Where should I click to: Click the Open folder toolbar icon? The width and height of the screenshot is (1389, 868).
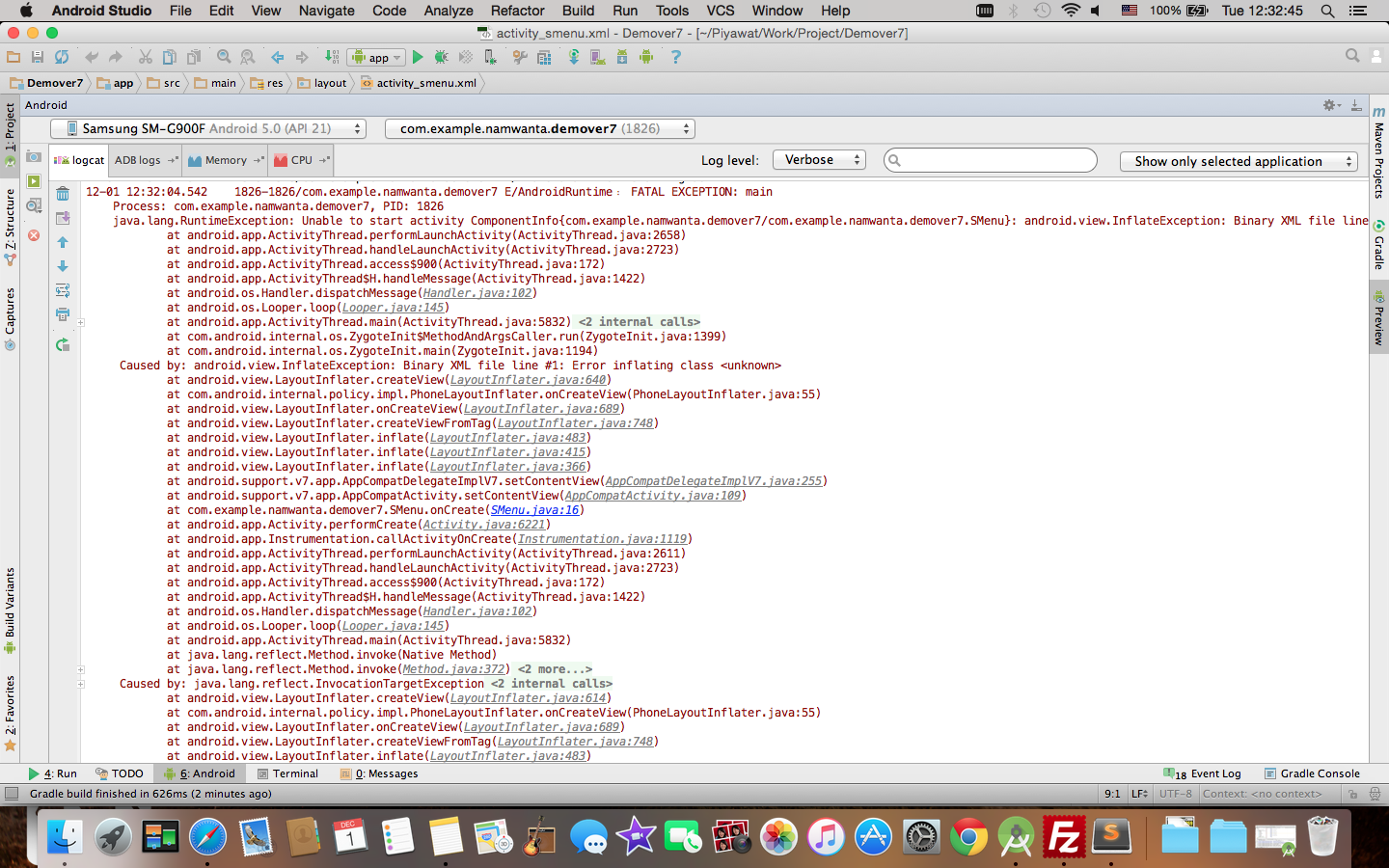(14, 57)
